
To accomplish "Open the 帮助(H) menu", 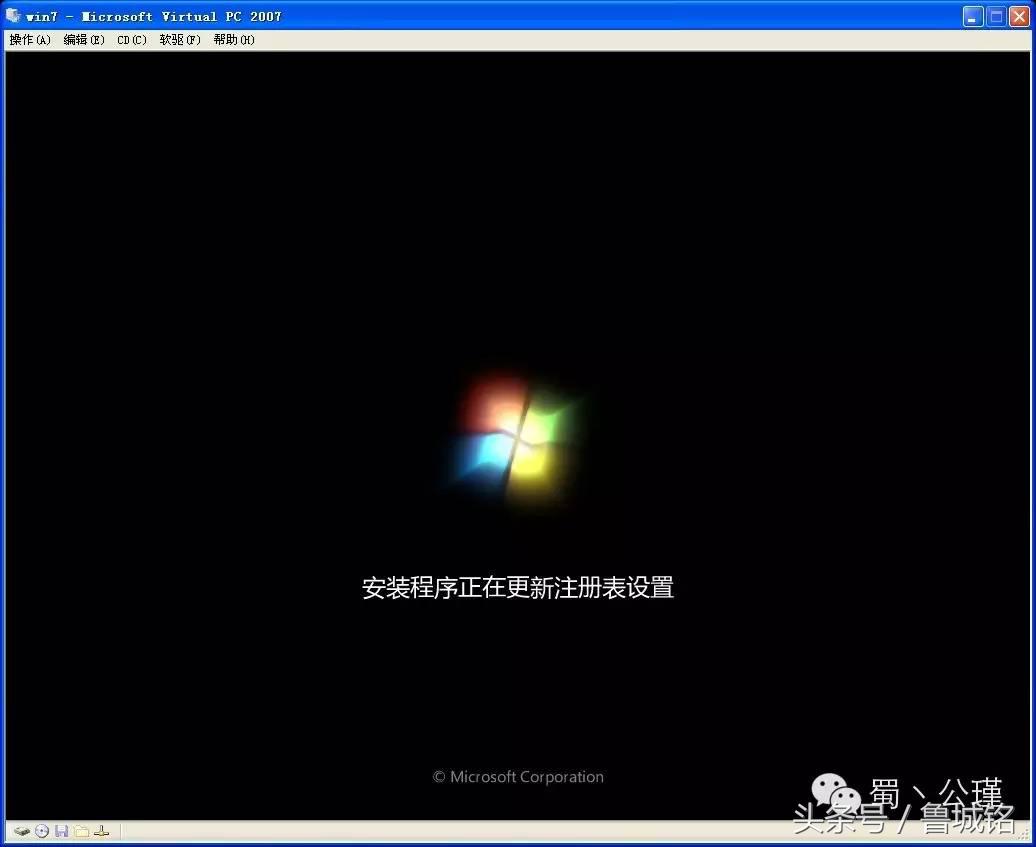I will click(231, 40).
